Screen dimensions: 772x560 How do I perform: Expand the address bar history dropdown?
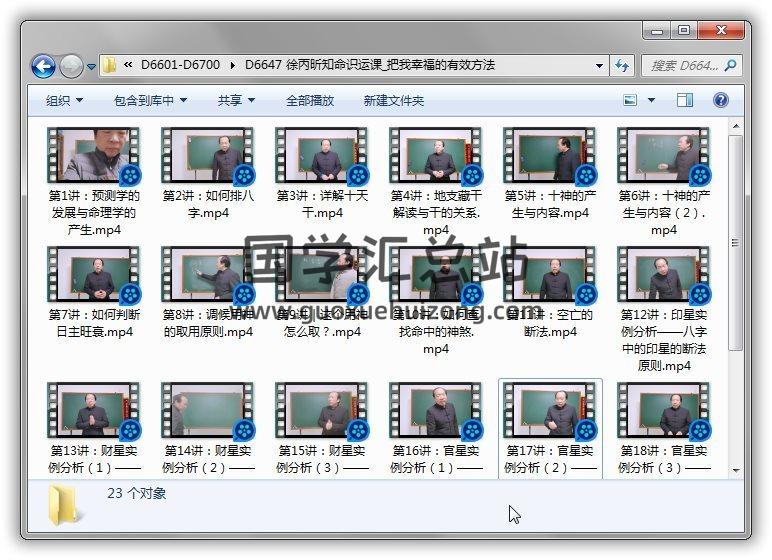pyautogui.click(x=599, y=66)
